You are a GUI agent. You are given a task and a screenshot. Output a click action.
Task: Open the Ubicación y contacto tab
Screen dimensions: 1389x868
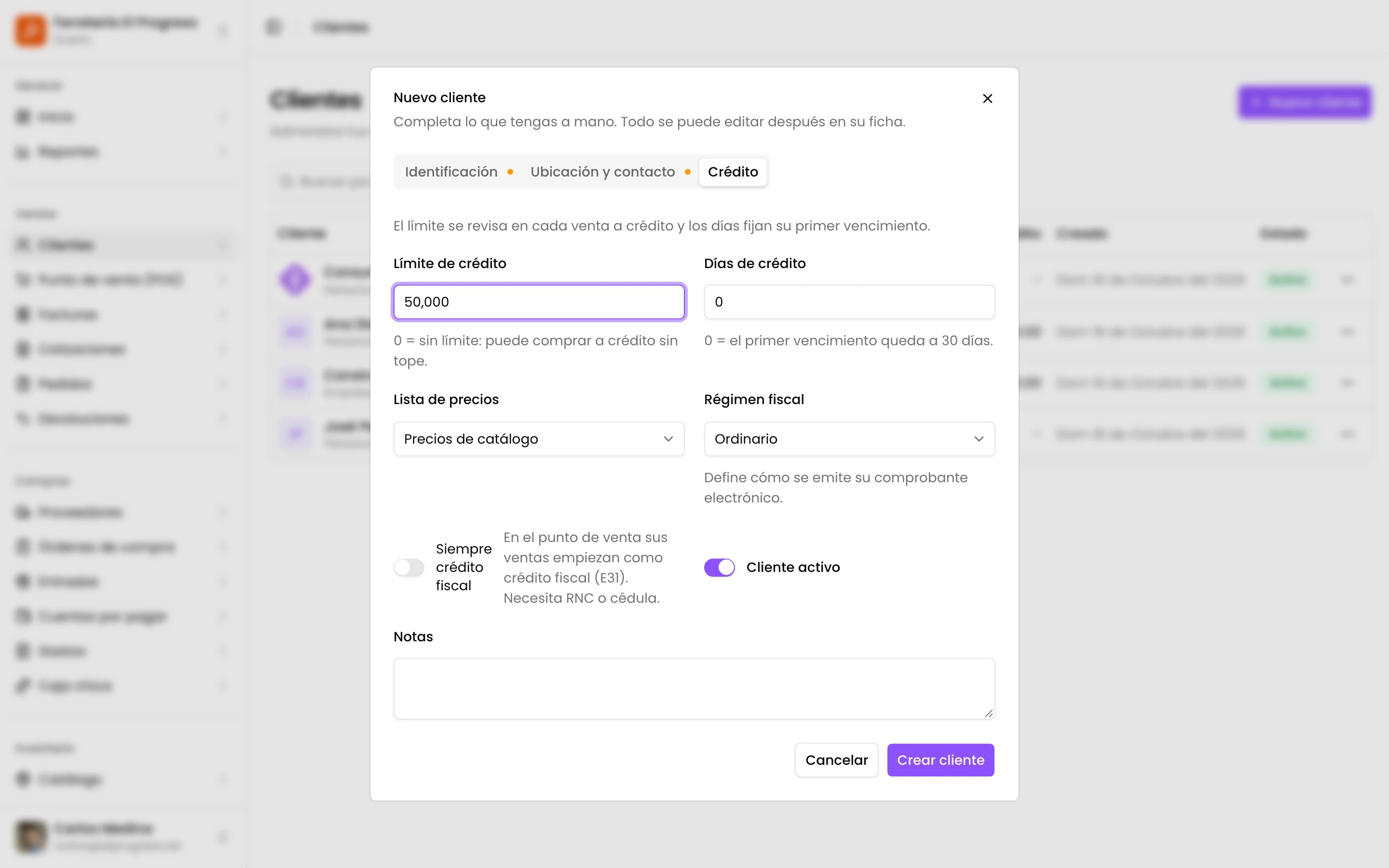610,172
